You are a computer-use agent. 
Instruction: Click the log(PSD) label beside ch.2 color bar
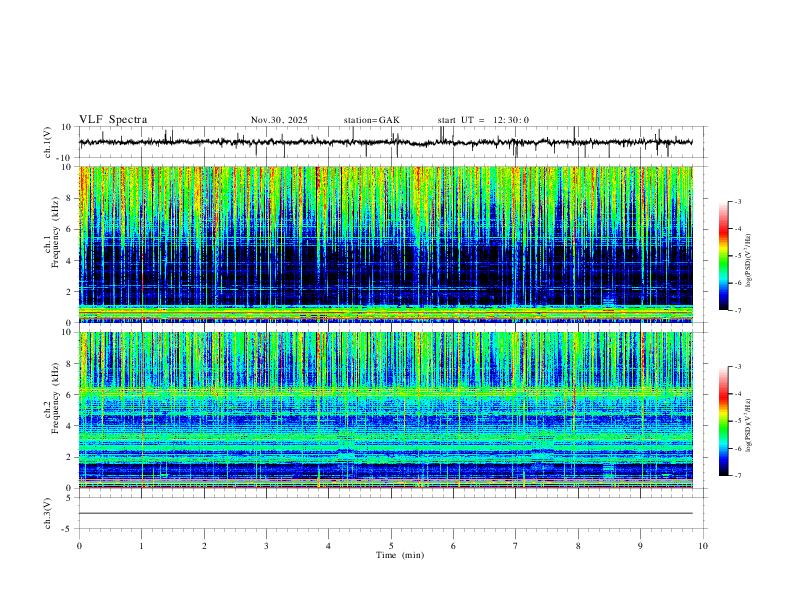point(749,425)
